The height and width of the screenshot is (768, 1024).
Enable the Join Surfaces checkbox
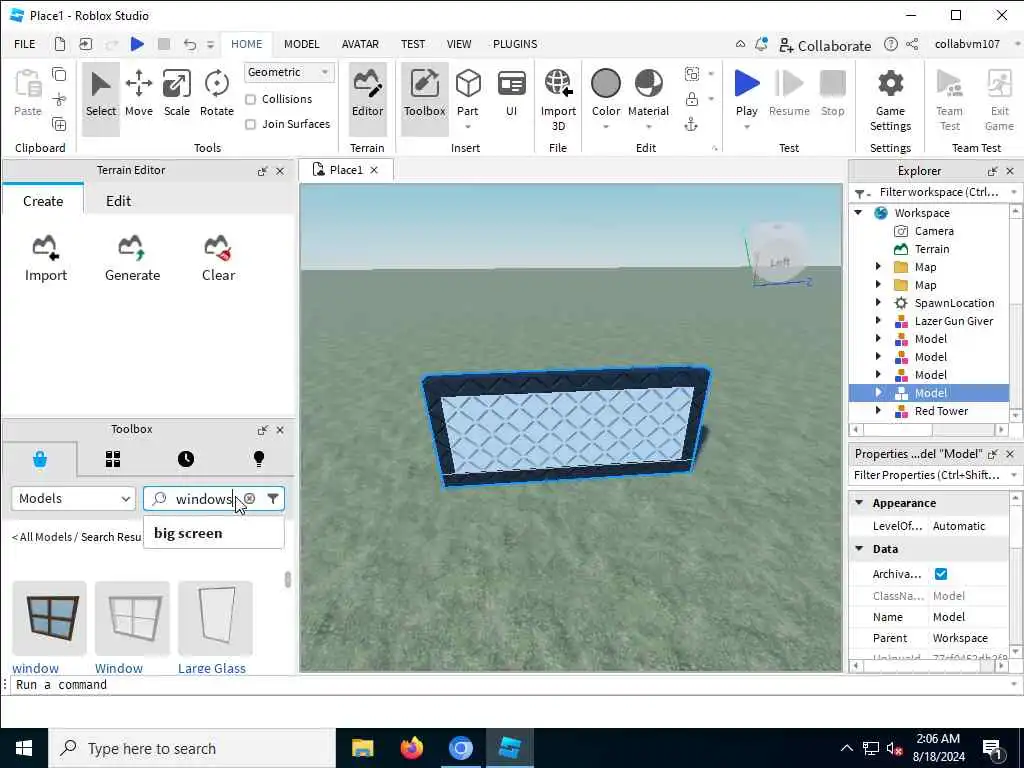[x=250, y=124]
